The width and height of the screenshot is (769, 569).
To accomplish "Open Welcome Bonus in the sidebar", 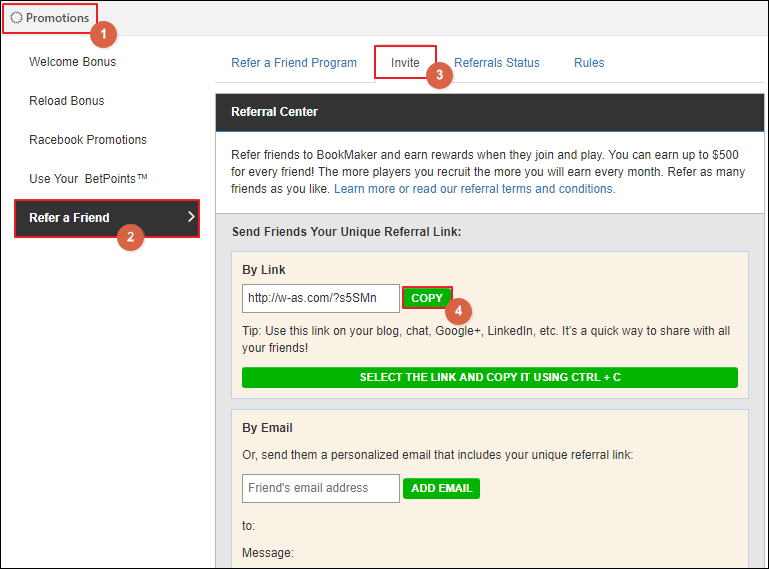I will pyautogui.click(x=73, y=62).
